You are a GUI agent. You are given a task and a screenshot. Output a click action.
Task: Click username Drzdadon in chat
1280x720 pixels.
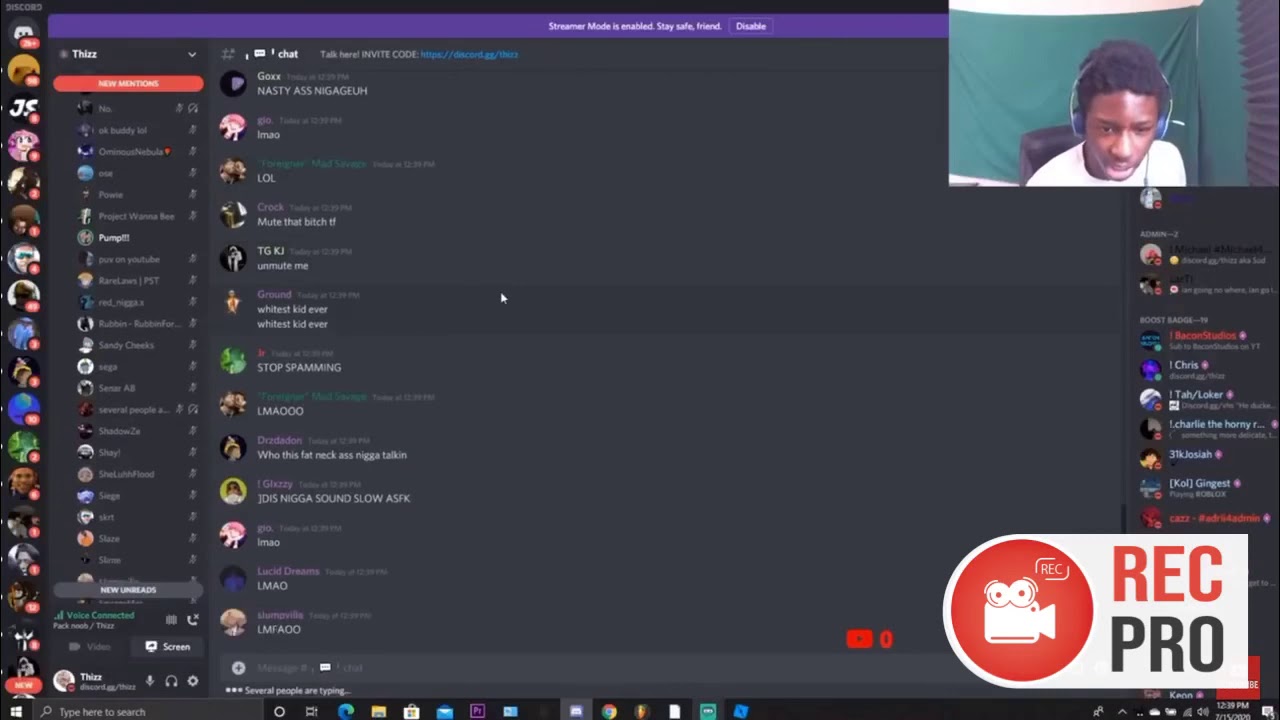point(280,440)
